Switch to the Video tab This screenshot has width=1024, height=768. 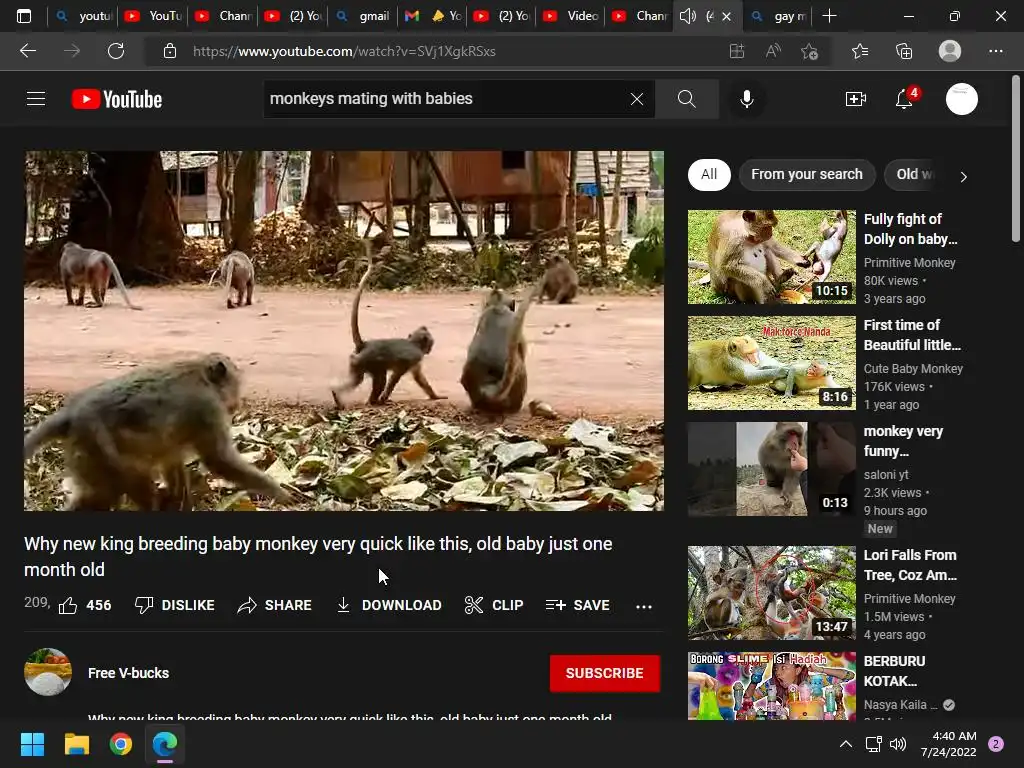[x=571, y=16]
